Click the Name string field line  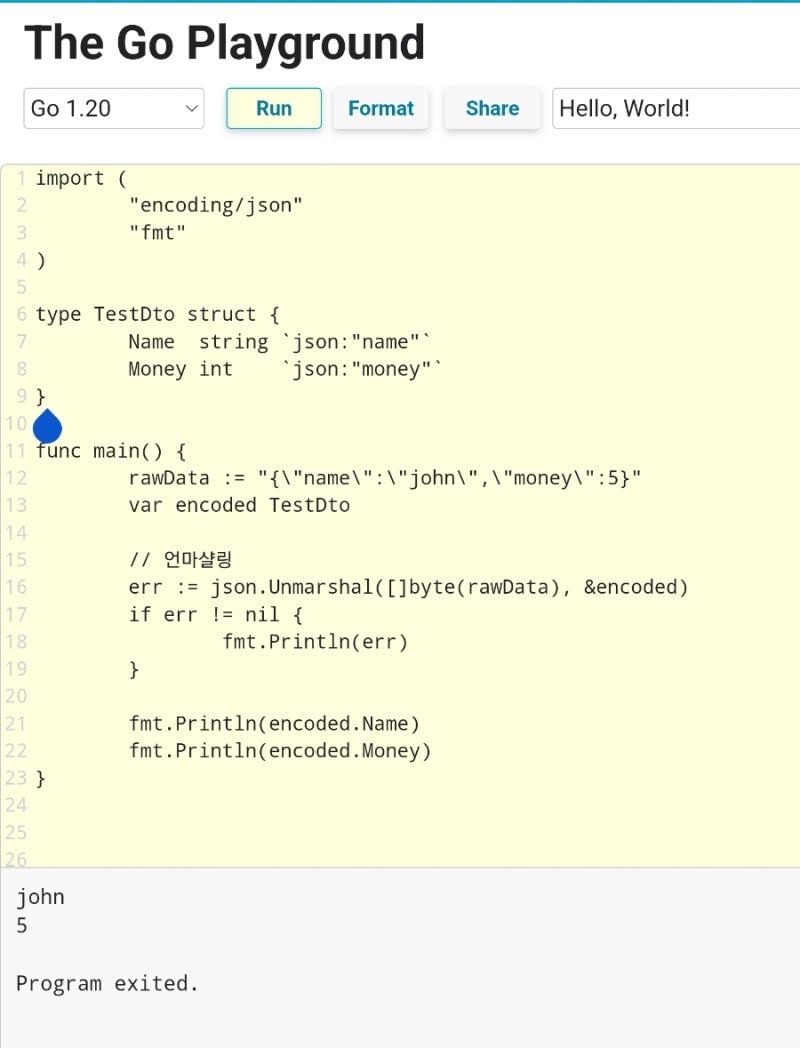pos(279,342)
